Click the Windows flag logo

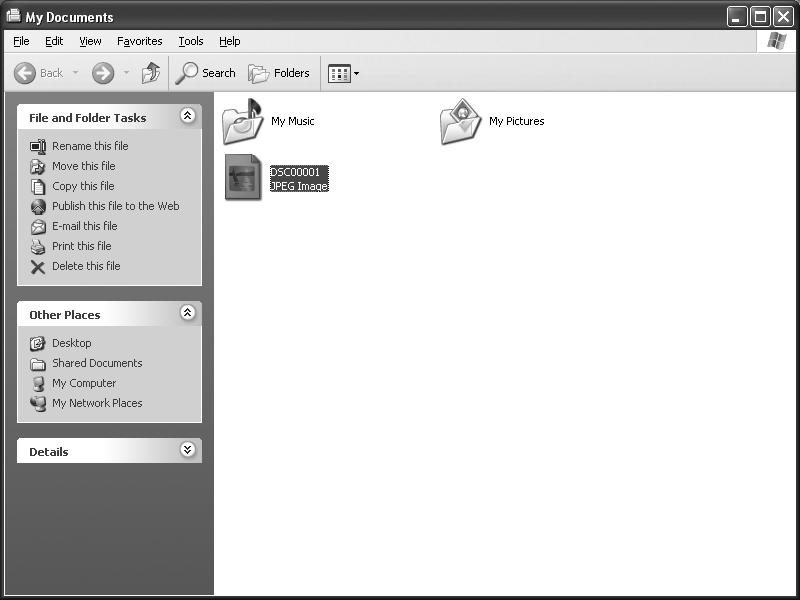776,41
